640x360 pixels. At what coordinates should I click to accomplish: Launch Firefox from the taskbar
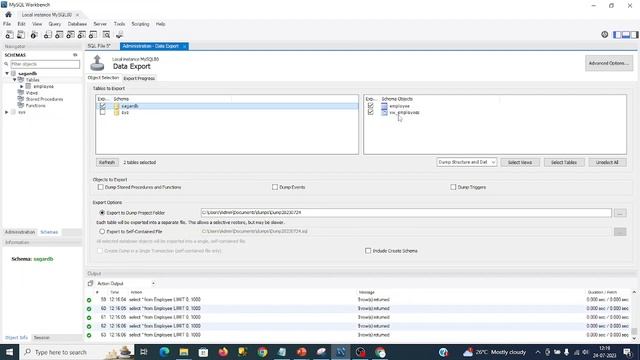pyautogui.click(x=223, y=352)
